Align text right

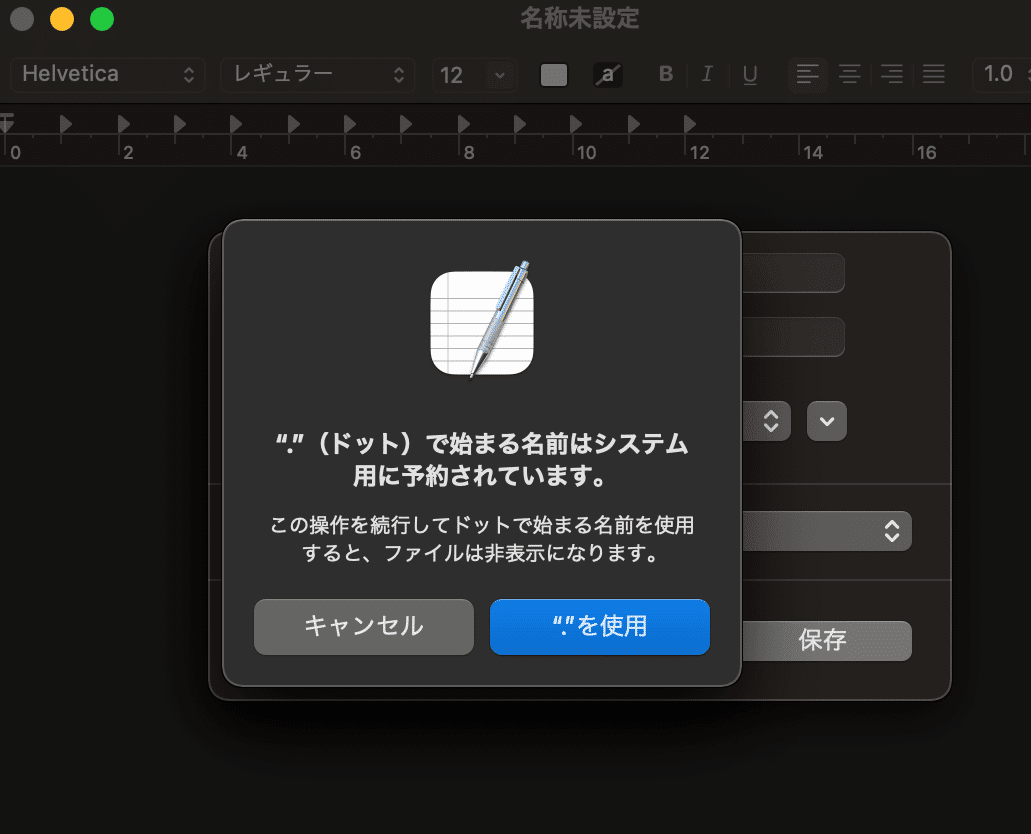pos(892,74)
